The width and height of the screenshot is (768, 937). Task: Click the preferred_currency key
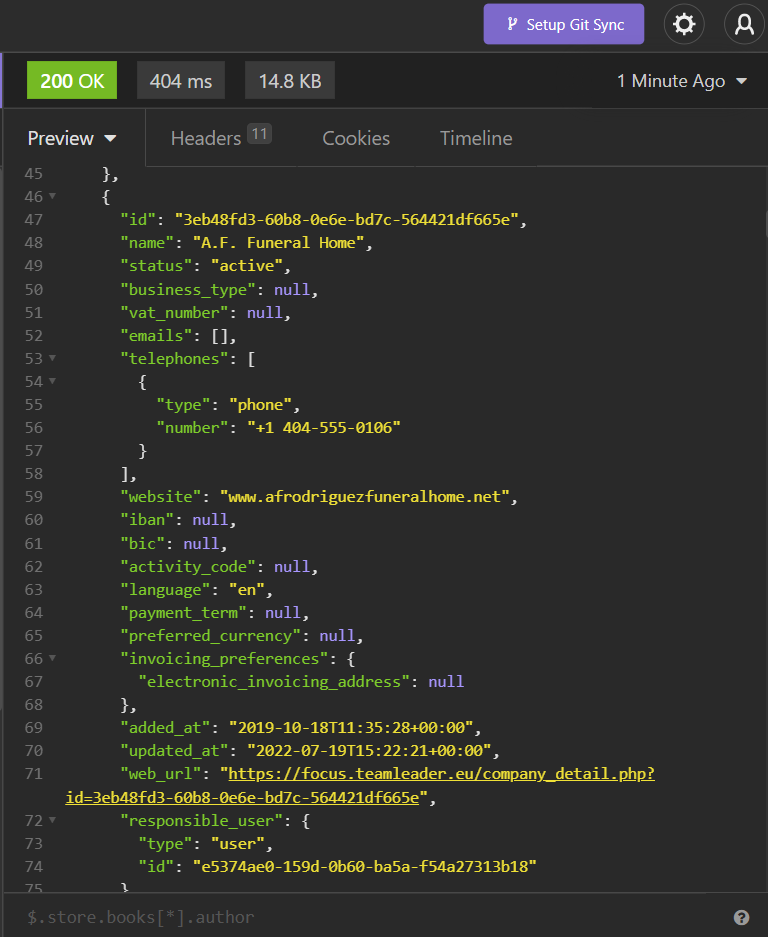click(210, 636)
